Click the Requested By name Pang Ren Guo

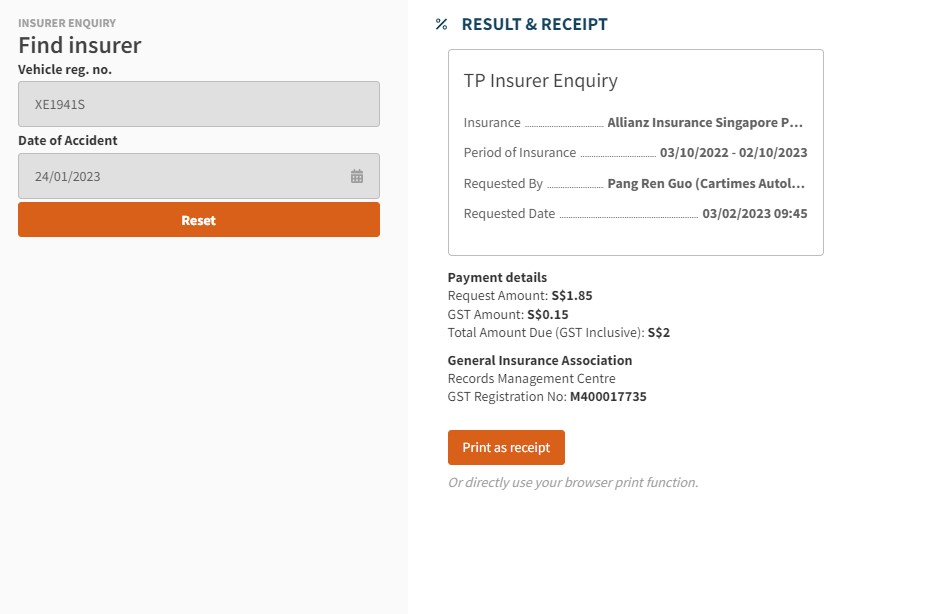click(705, 184)
